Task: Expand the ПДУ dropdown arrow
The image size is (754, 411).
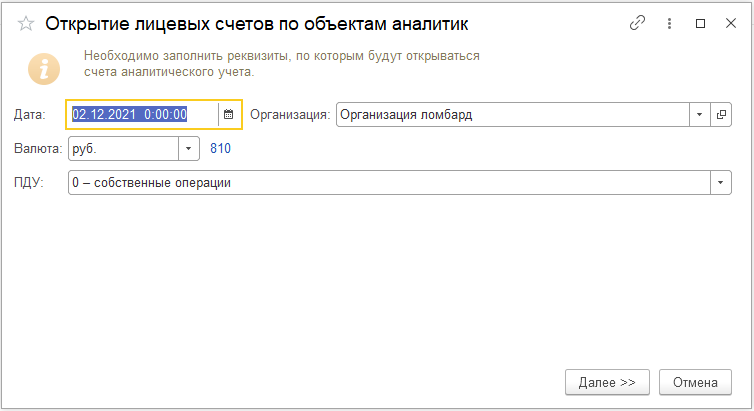Action: pos(721,183)
